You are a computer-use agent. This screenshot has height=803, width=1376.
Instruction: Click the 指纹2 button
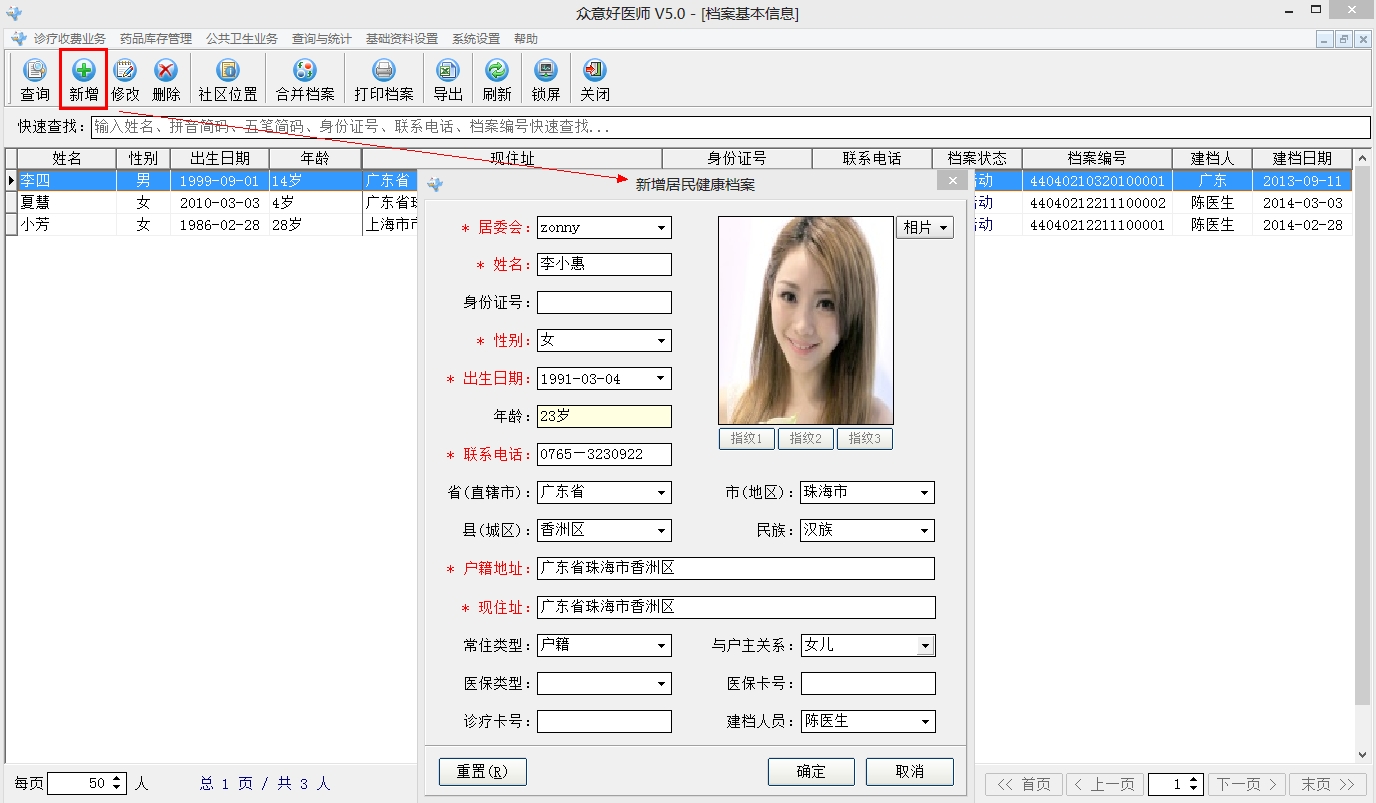tap(806, 438)
